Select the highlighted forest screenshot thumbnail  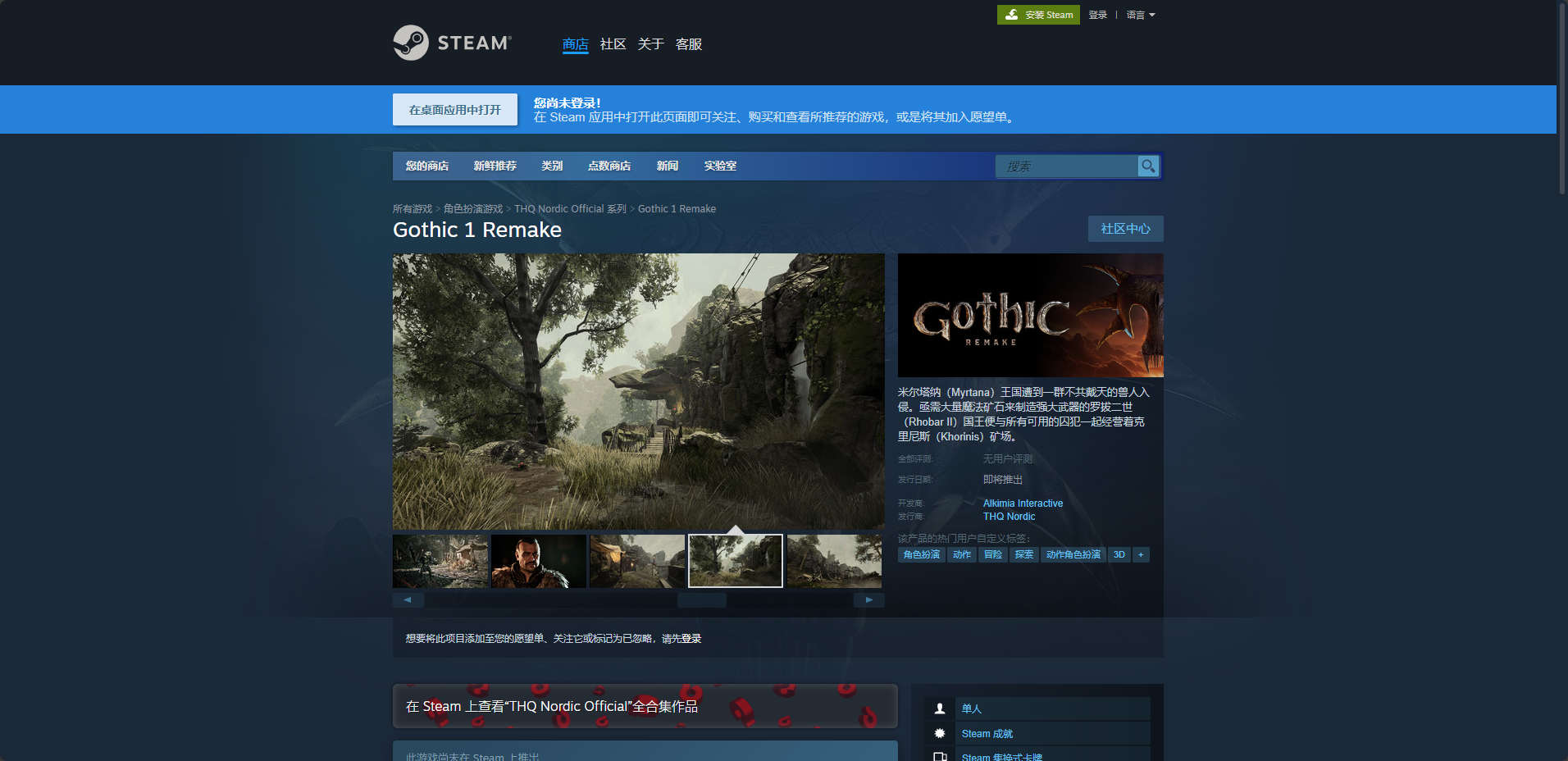[736, 561]
